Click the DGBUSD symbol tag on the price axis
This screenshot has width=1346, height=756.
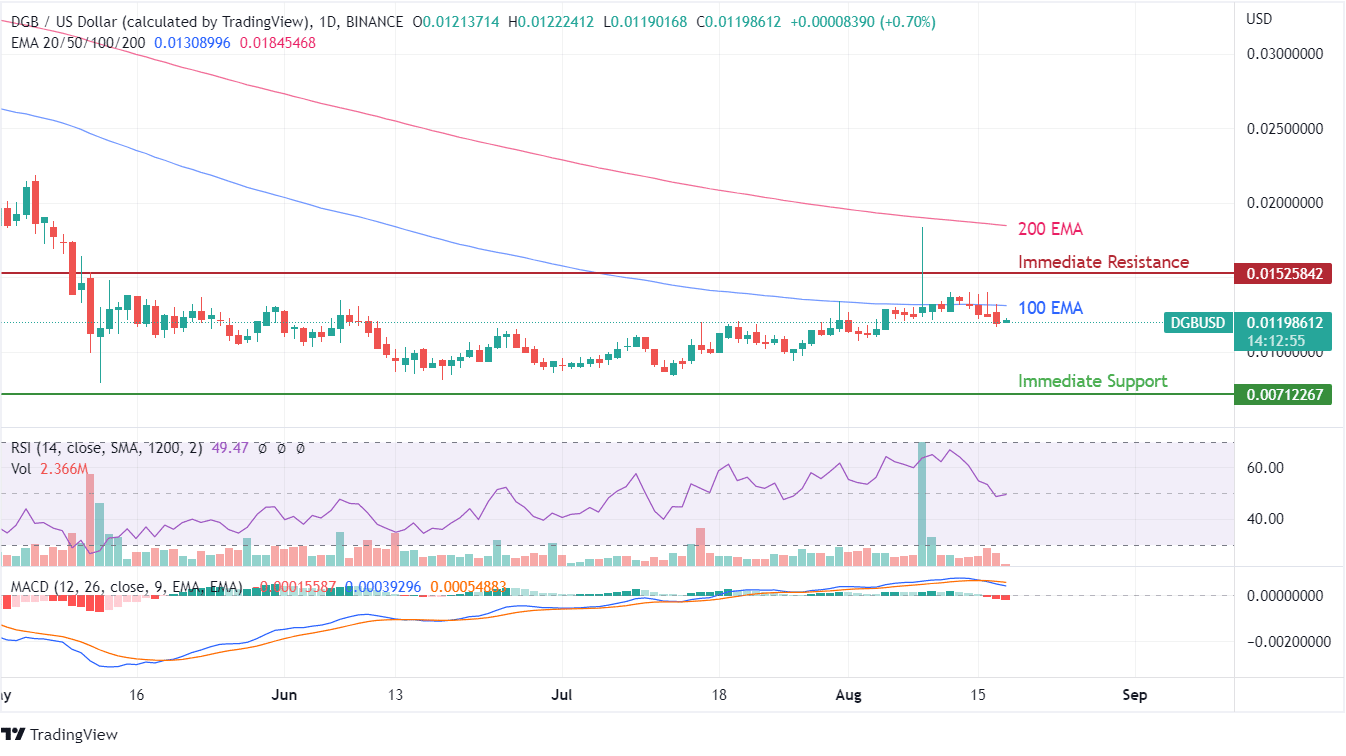pos(1198,323)
